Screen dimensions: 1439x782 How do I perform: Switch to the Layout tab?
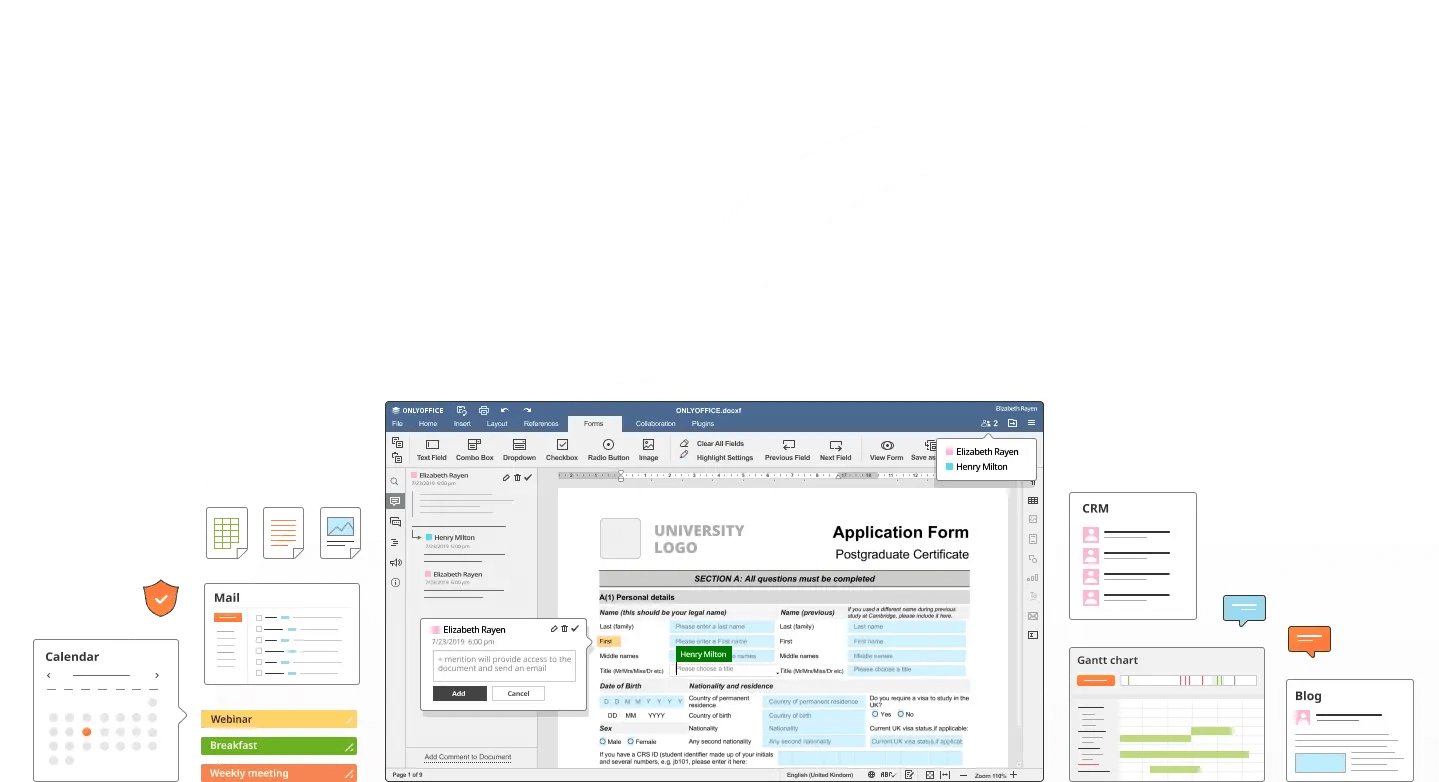(497, 424)
